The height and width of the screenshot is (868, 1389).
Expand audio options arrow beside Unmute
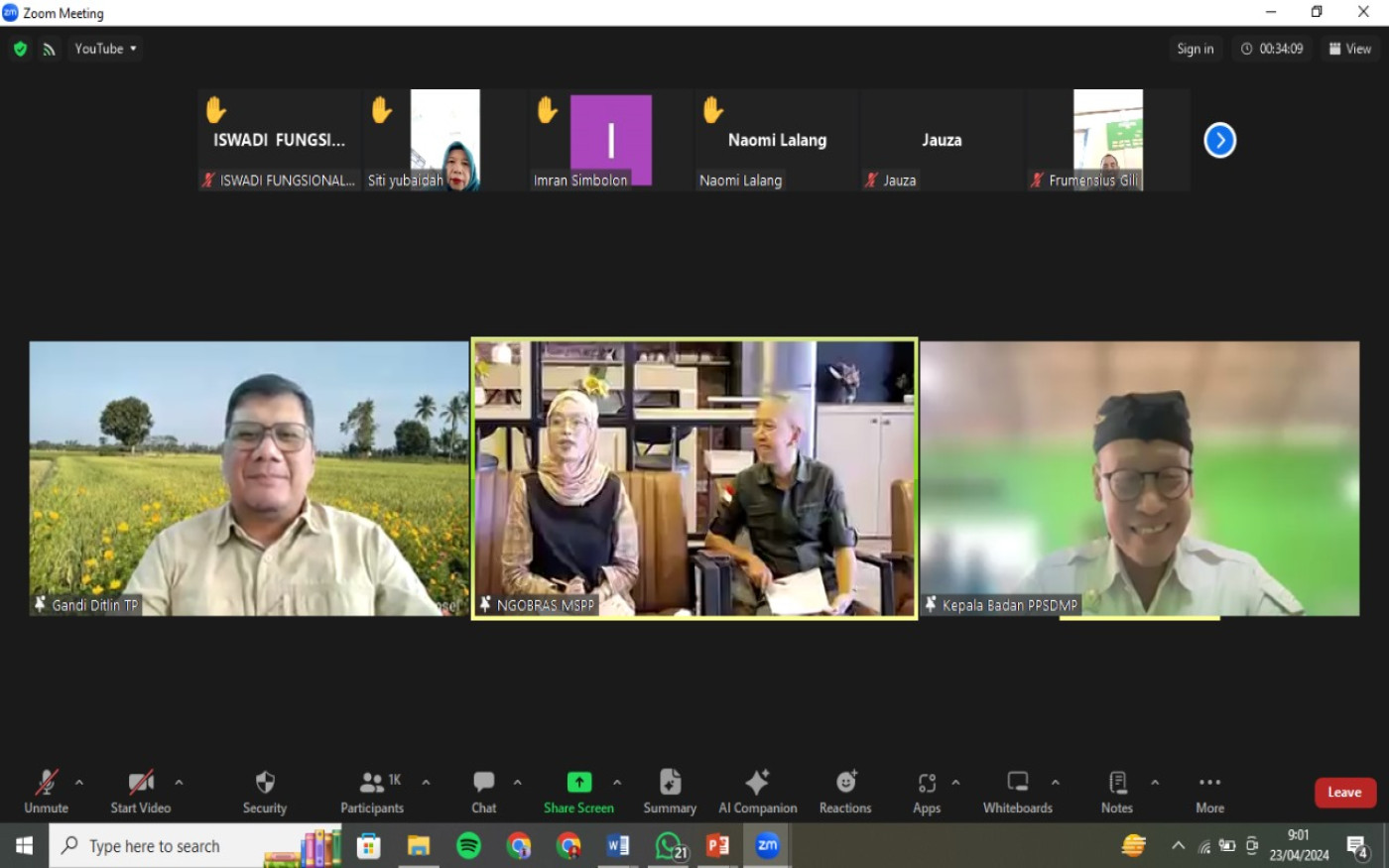[x=79, y=783]
